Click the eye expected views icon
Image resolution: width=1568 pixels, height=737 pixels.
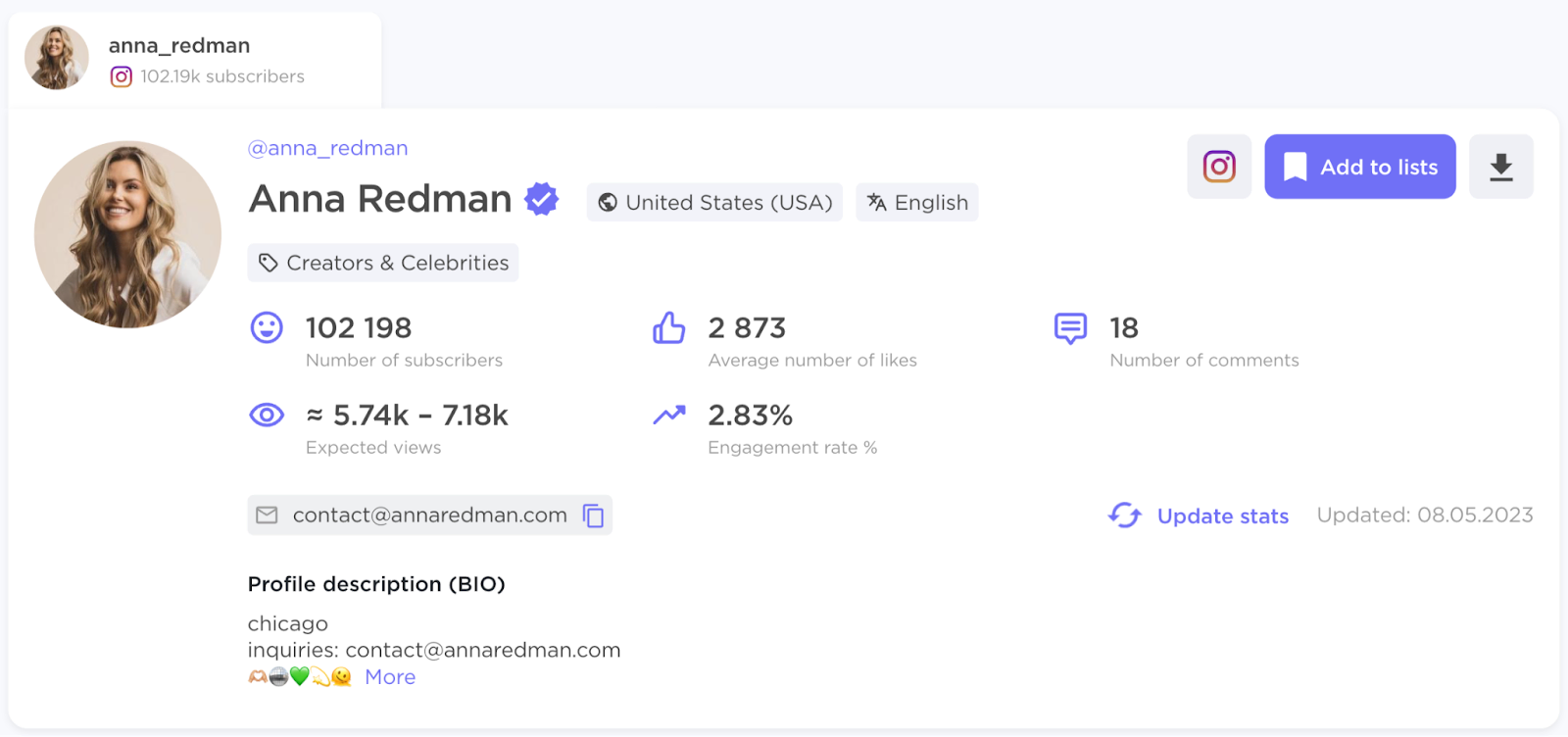coord(267,416)
